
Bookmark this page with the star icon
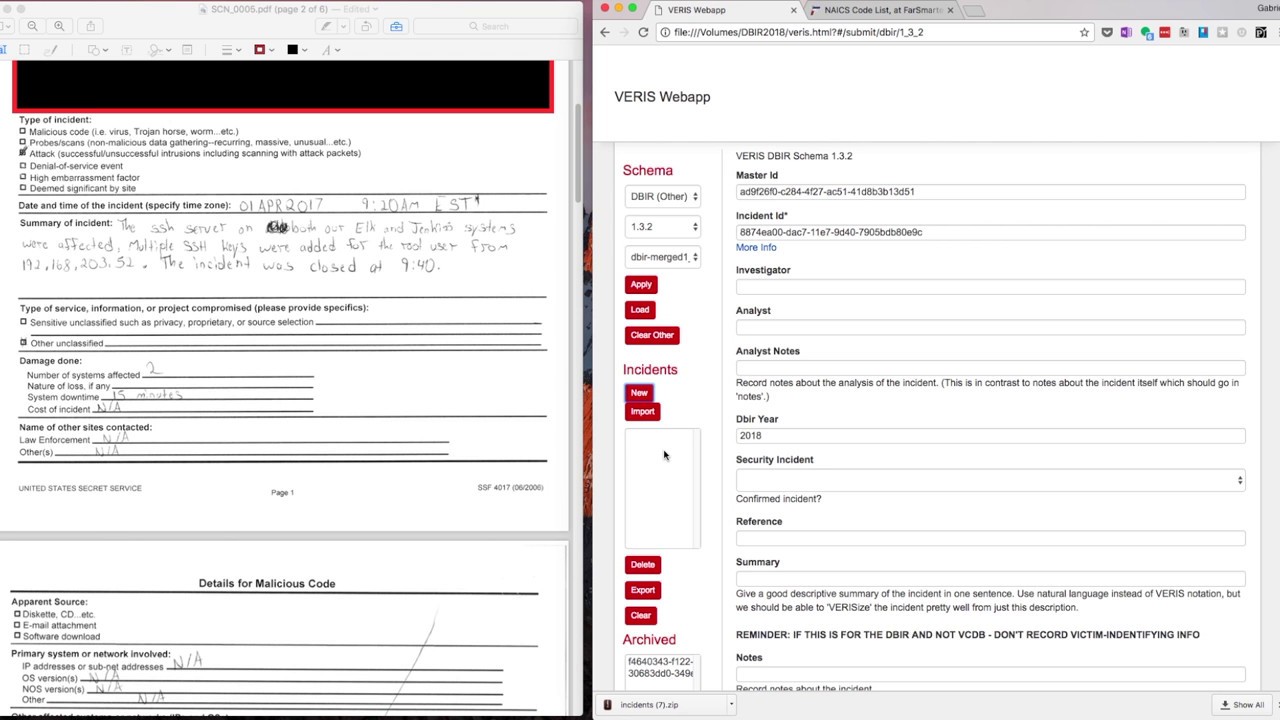[x=1084, y=32]
